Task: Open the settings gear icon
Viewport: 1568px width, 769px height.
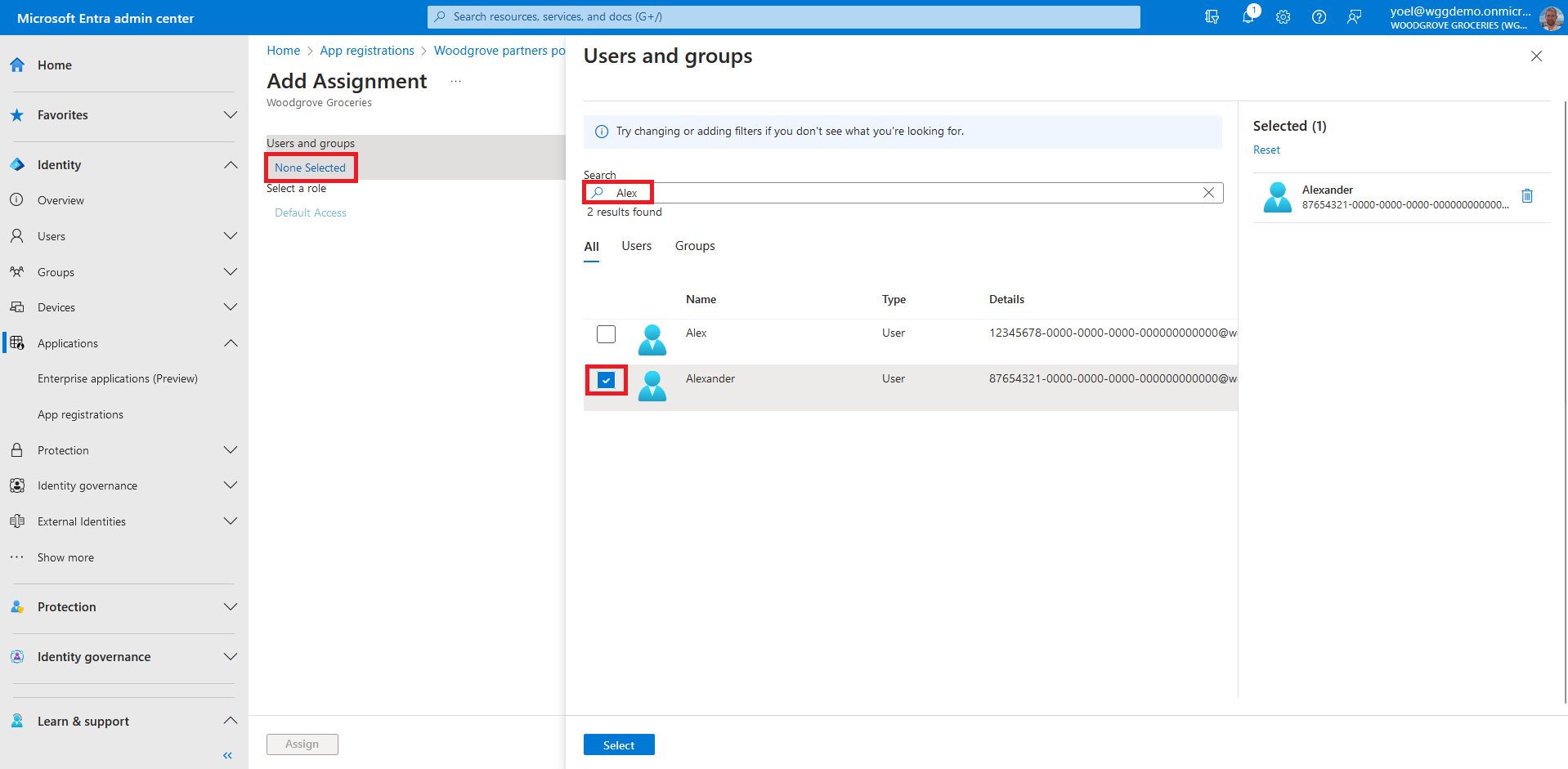Action: click(1283, 17)
